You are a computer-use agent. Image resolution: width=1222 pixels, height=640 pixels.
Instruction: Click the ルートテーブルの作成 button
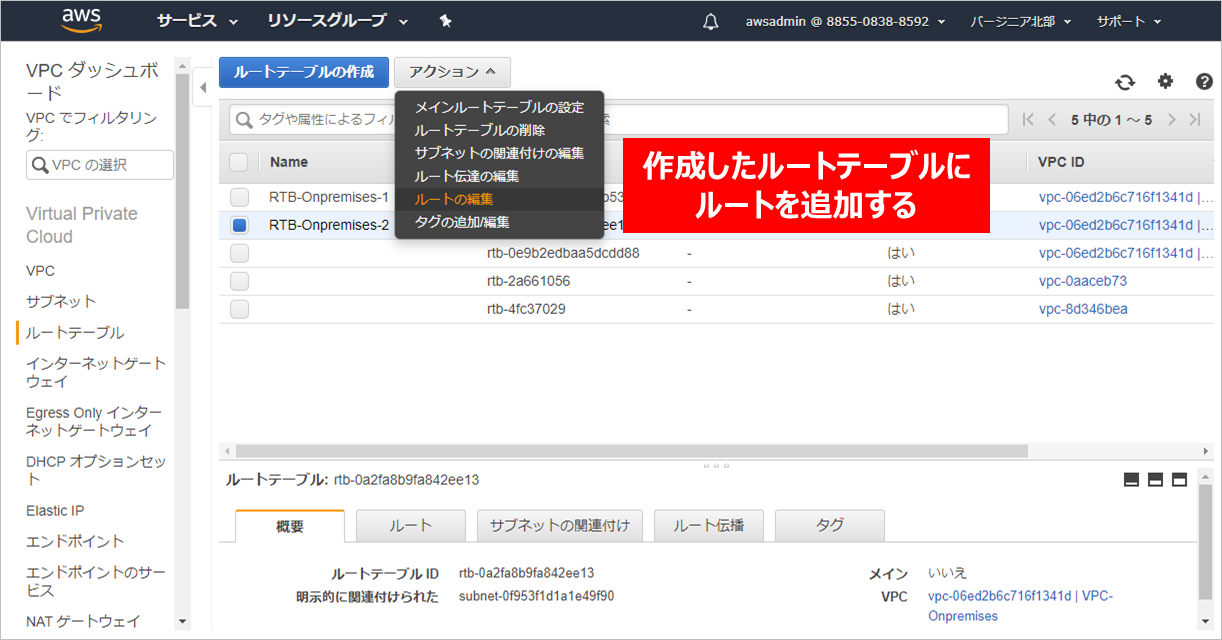pyautogui.click(x=303, y=72)
